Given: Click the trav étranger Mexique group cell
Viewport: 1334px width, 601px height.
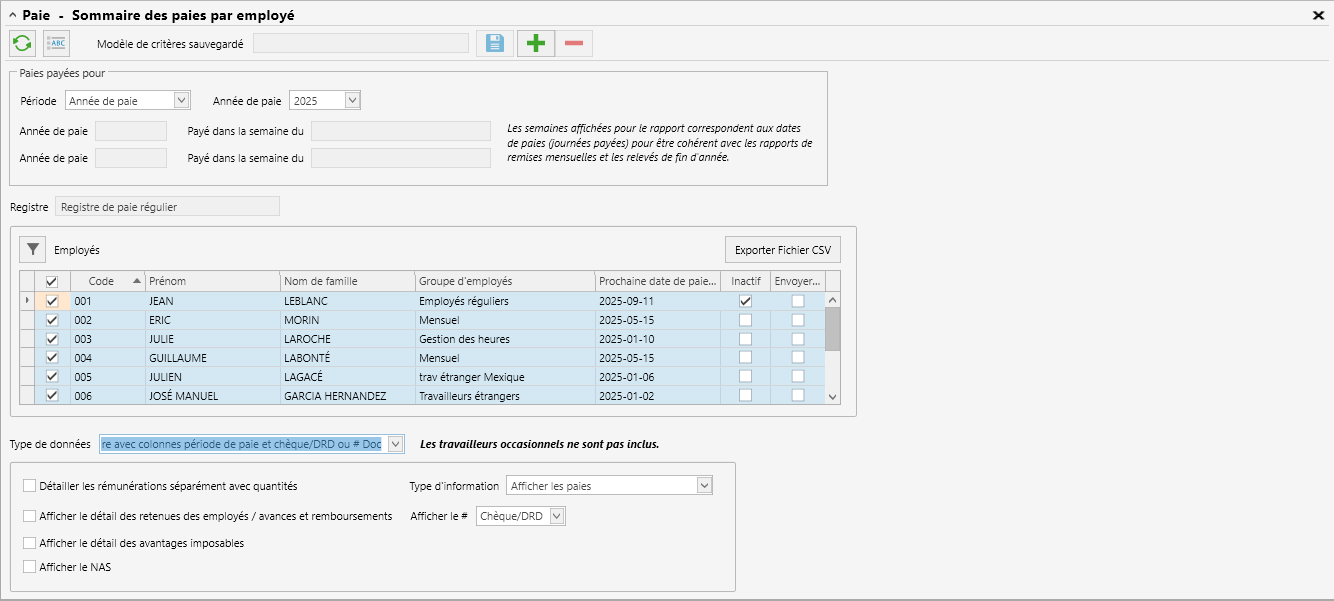Looking at the screenshot, I should point(505,377).
